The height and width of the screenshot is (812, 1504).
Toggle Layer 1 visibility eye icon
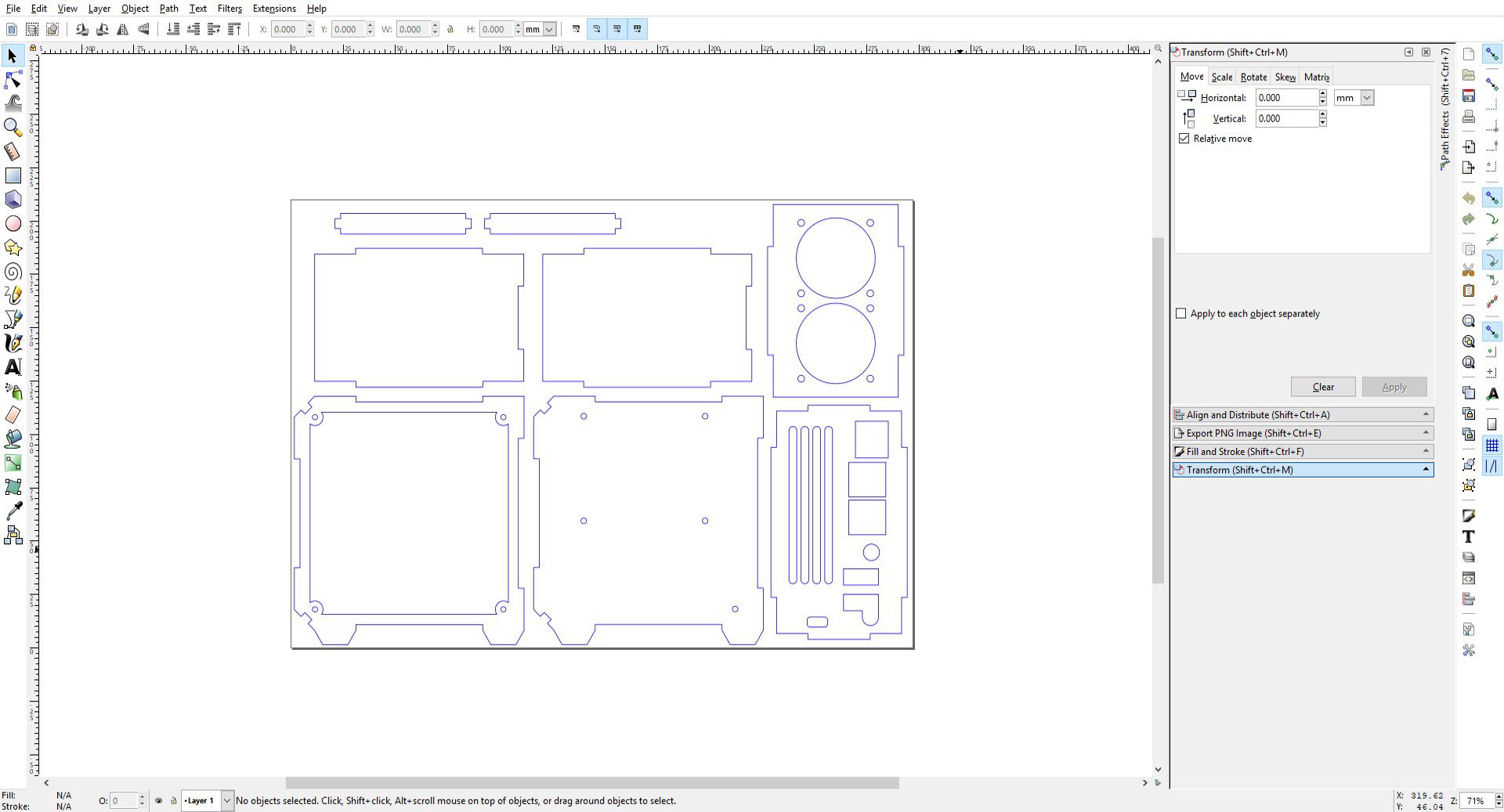159,800
